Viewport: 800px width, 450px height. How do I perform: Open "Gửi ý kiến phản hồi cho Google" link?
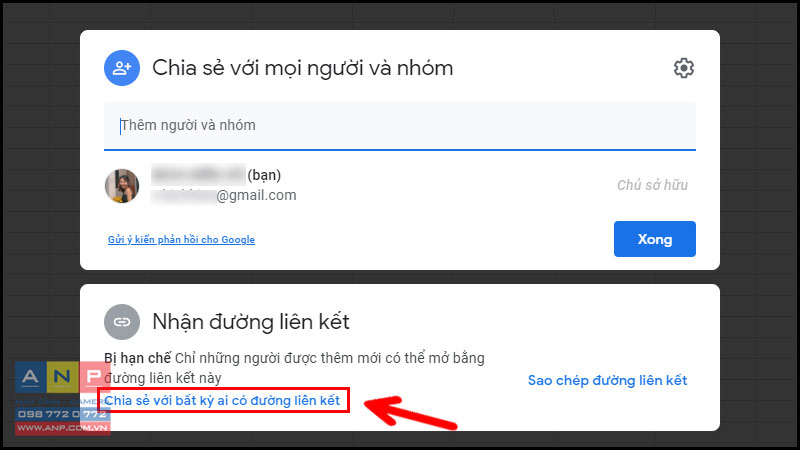[181, 239]
